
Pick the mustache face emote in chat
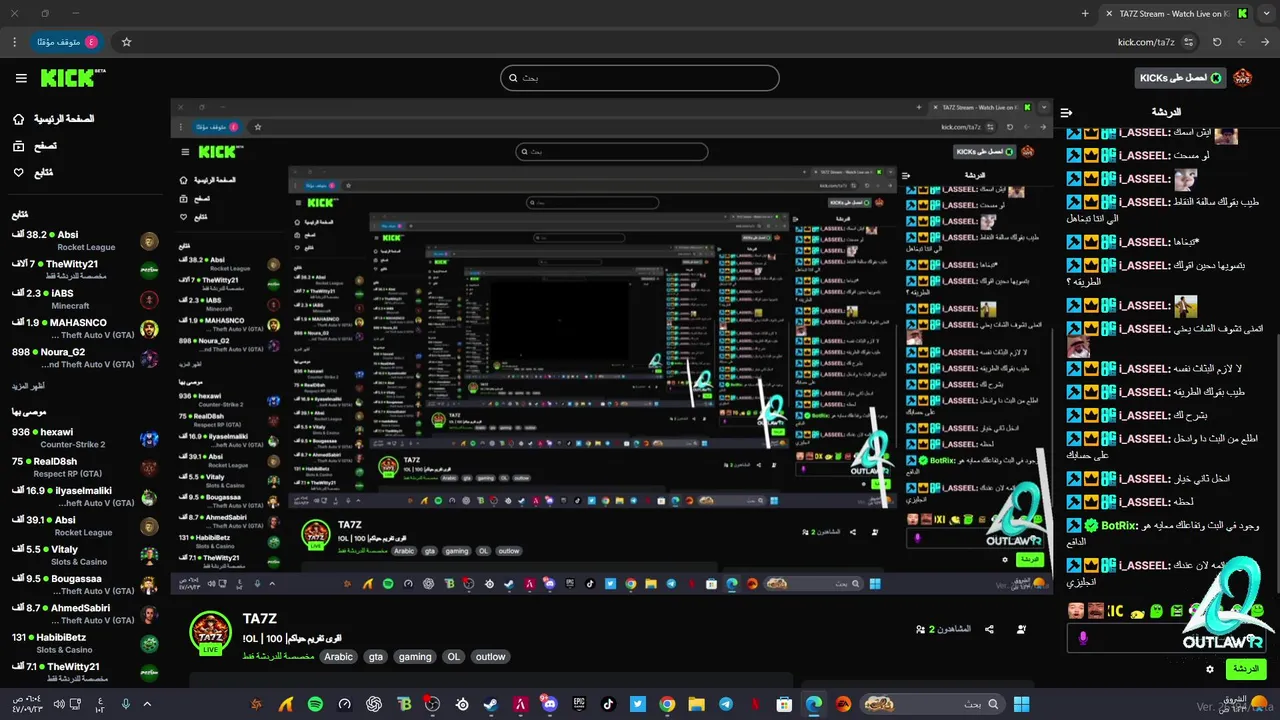tap(1096, 610)
